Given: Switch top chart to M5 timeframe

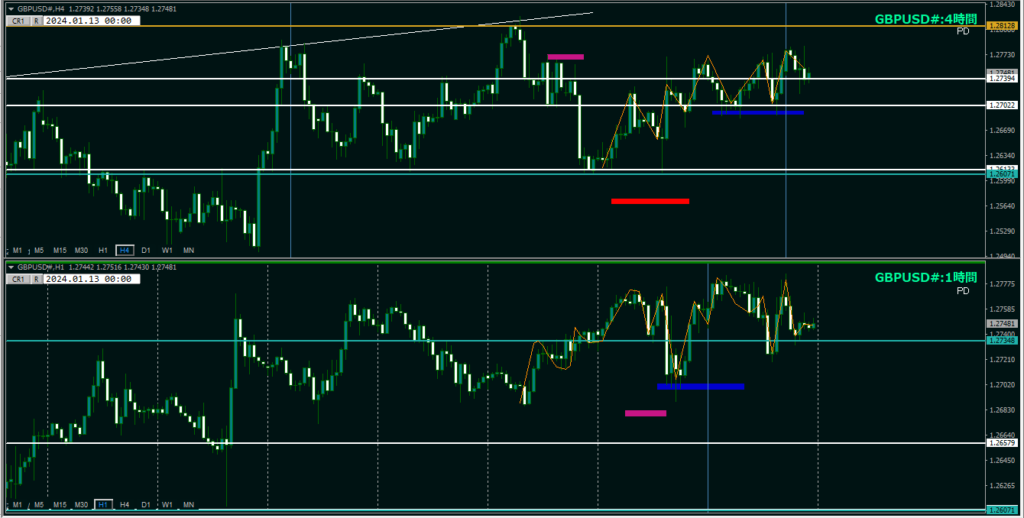Looking at the screenshot, I should pyautogui.click(x=39, y=250).
